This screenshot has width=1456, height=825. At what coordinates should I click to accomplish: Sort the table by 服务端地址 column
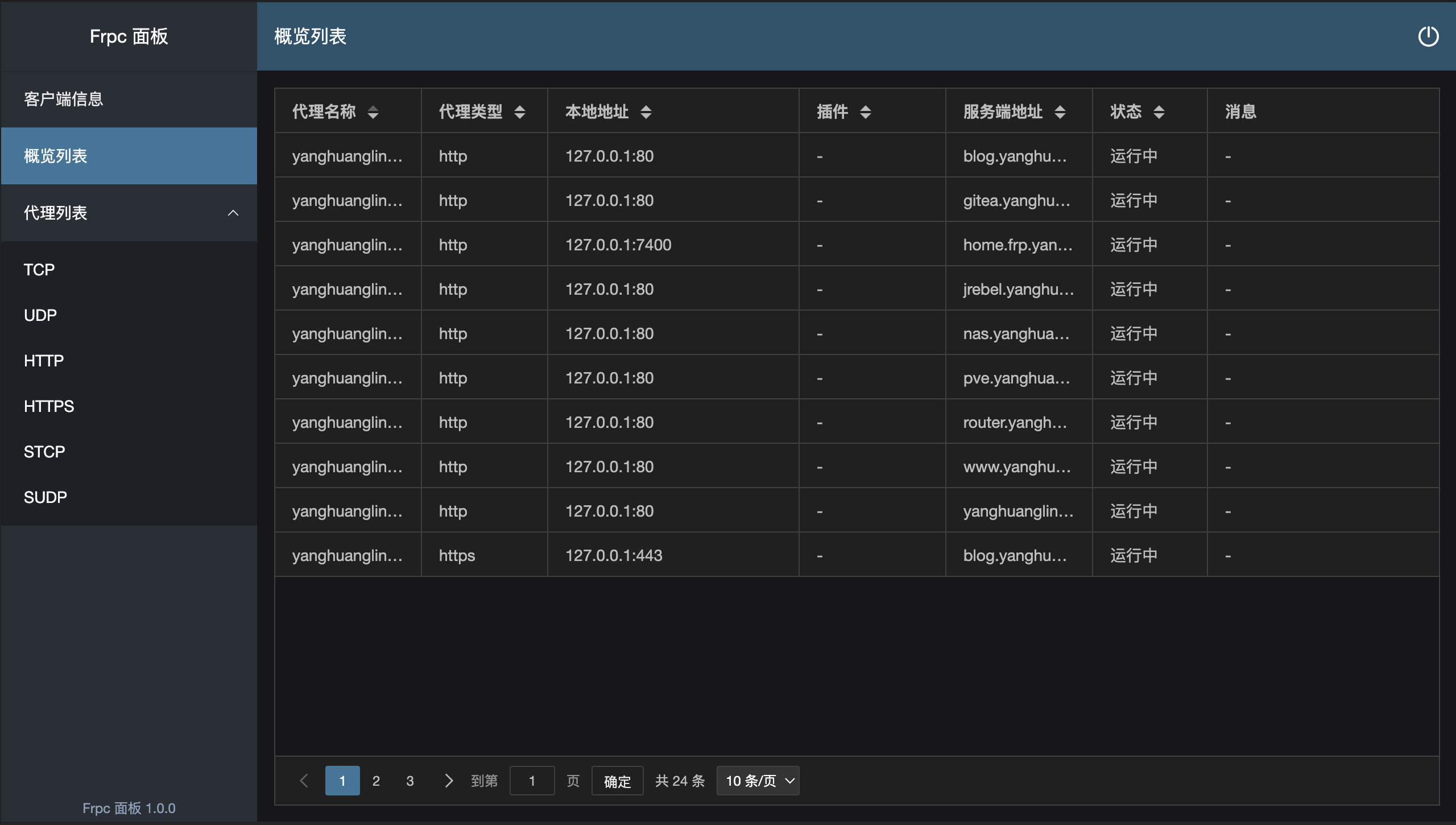(x=1060, y=112)
